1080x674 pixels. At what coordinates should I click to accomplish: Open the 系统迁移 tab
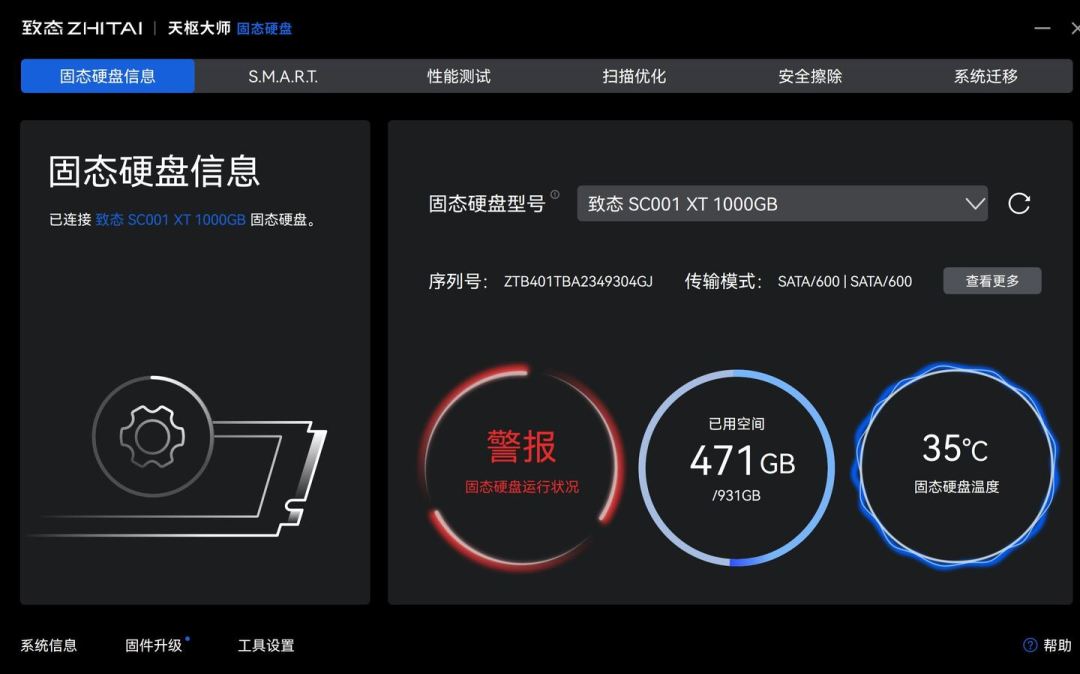(986, 76)
